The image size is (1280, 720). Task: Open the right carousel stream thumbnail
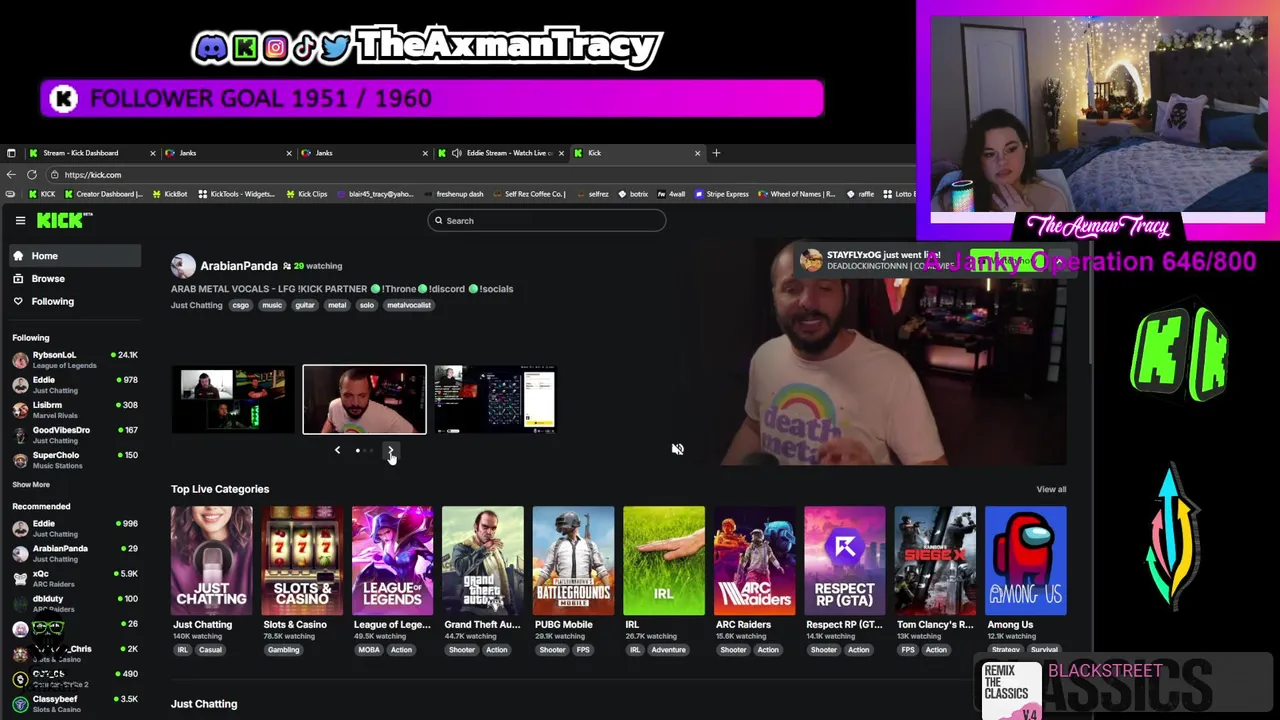tap(495, 400)
